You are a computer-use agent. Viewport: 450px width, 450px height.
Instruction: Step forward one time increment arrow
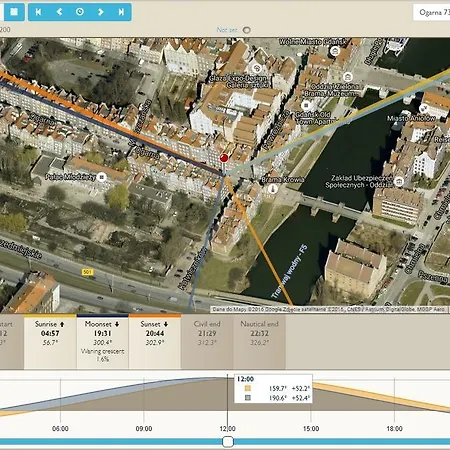pyautogui.click(x=100, y=12)
